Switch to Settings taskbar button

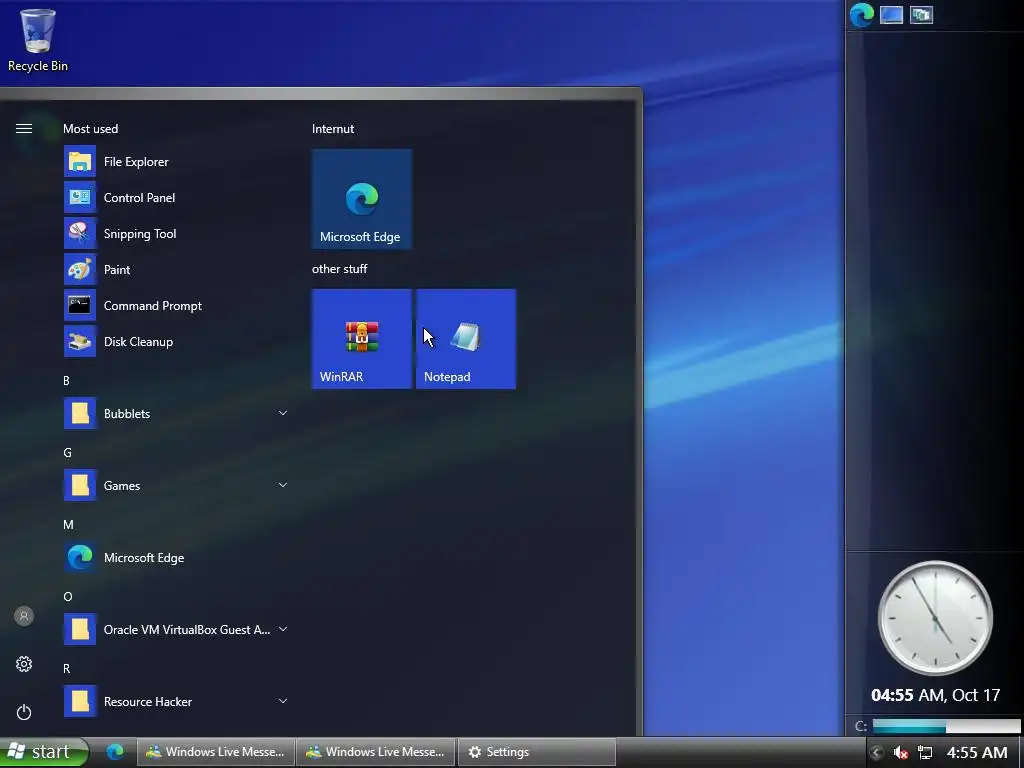537,752
